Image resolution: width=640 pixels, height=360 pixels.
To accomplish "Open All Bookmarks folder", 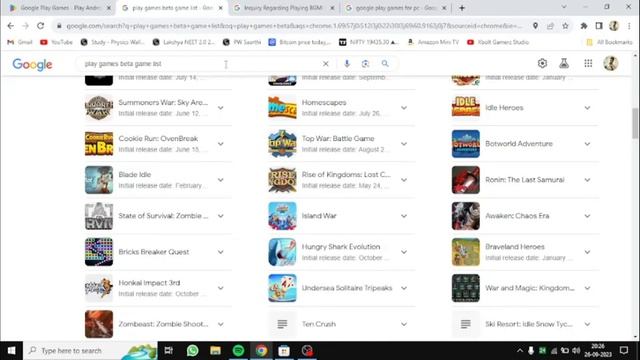I will coord(609,42).
